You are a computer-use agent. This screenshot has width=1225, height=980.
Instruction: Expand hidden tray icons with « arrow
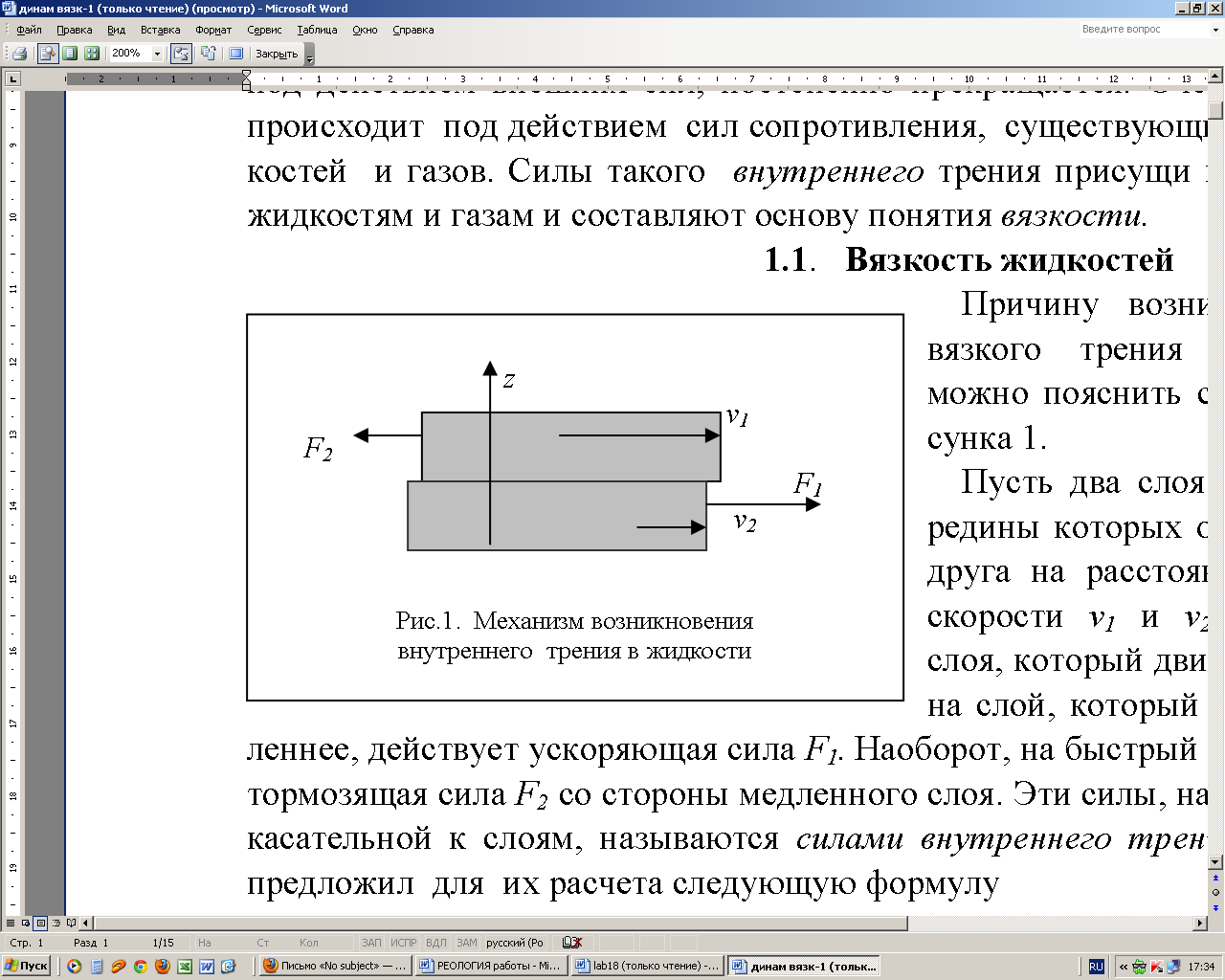[x=1124, y=967]
